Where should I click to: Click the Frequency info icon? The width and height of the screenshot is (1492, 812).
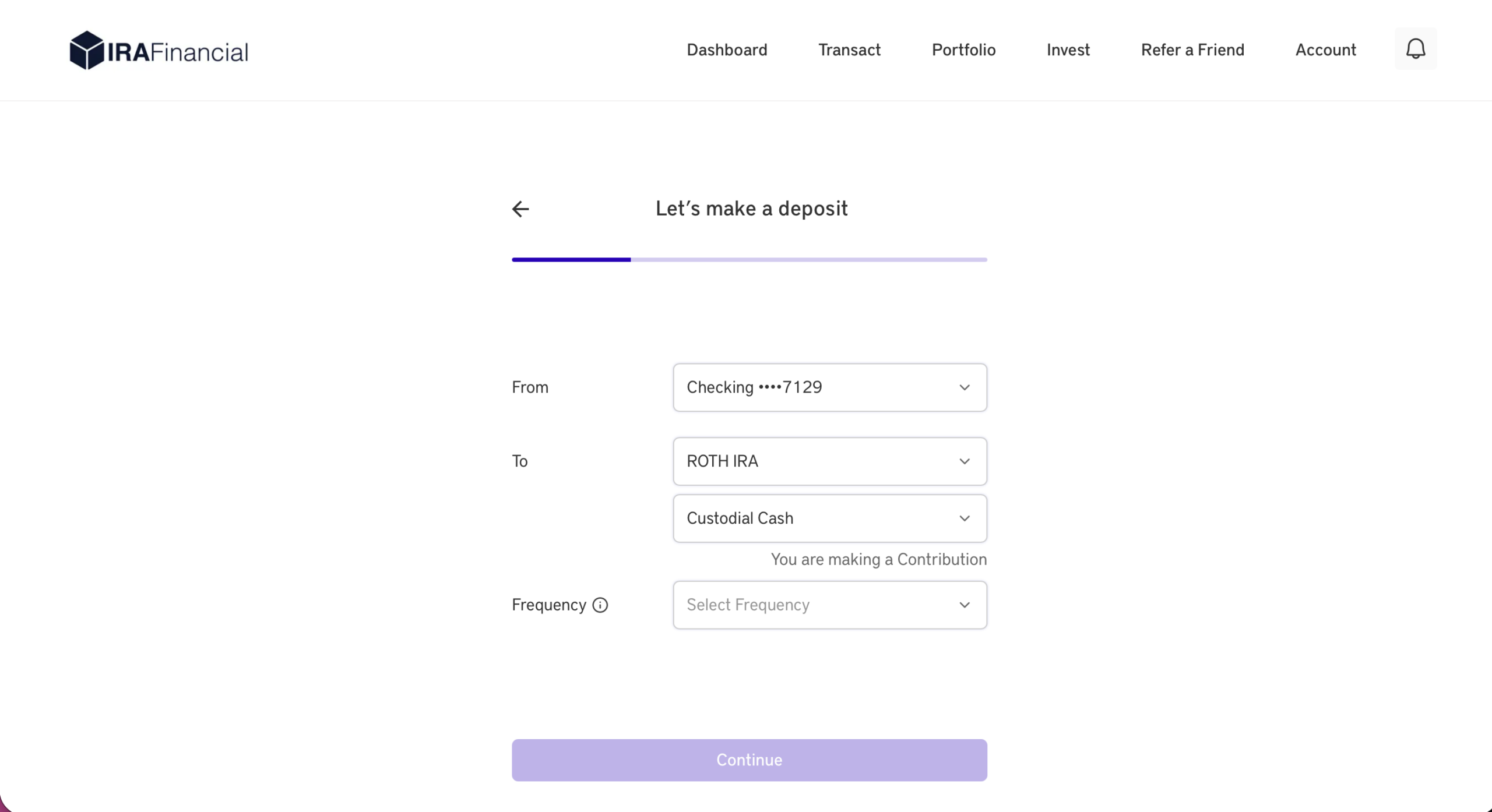coord(600,605)
